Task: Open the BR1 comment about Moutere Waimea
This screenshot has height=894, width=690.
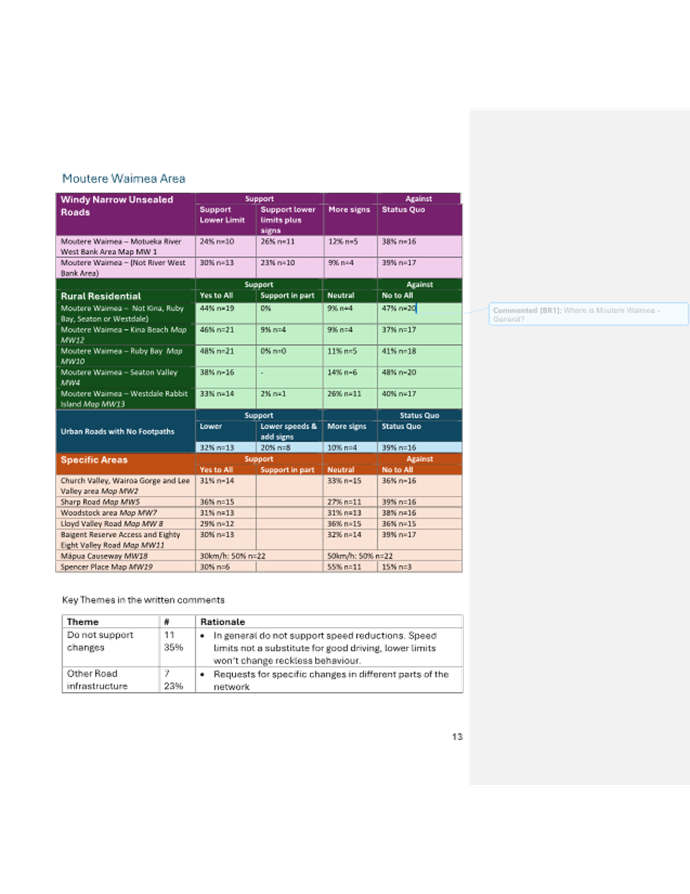Action: [x=588, y=314]
